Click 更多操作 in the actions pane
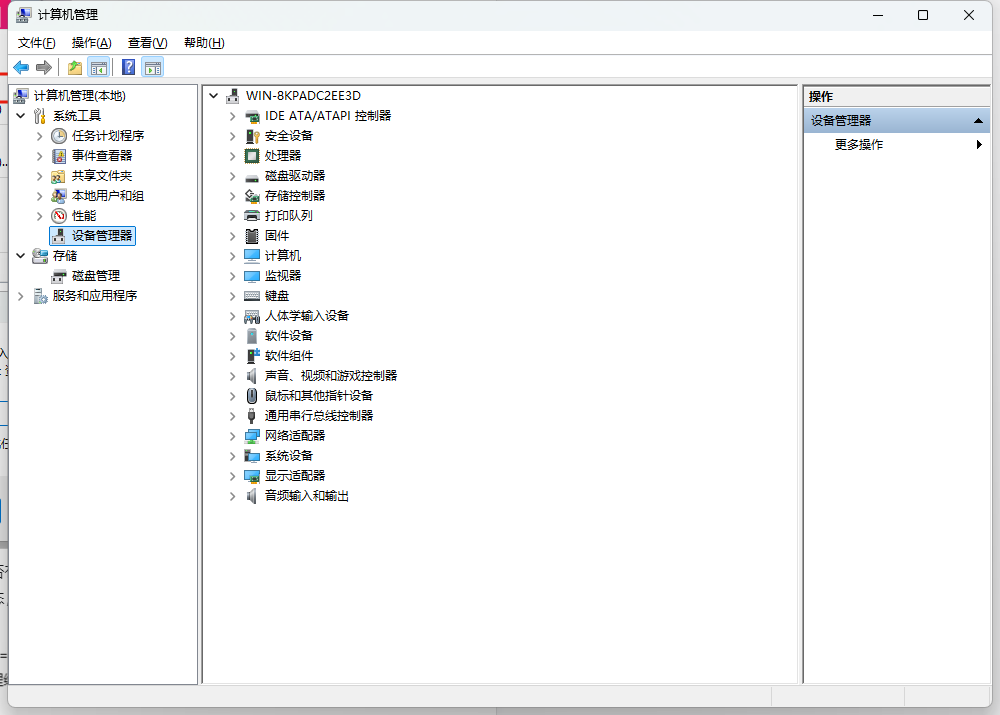This screenshot has width=1000, height=715. (859, 145)
